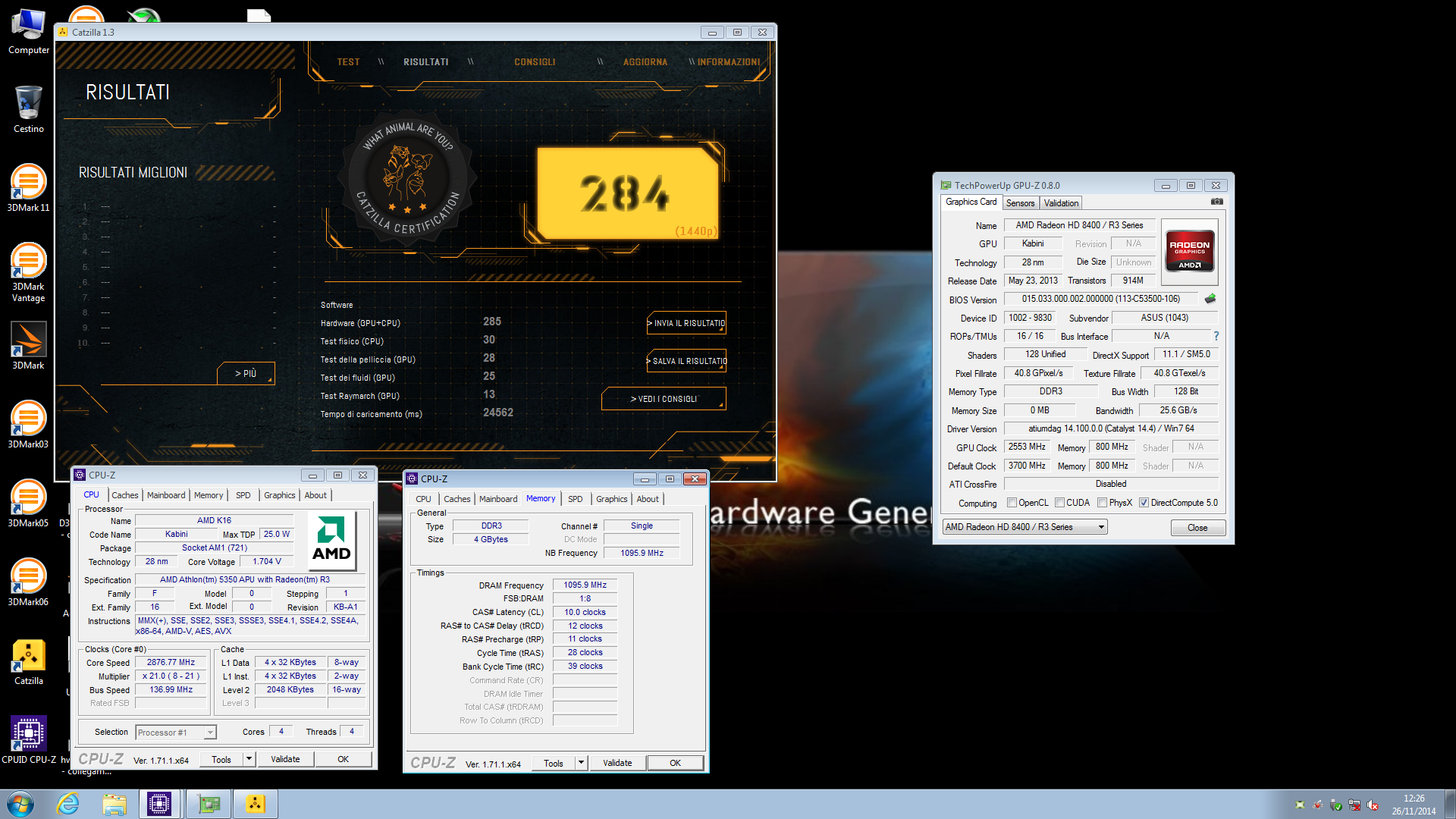Click the Specification field in CPU-Z
The width and height of the screenshot is (1456, 819).
click(x=250, y=579)
